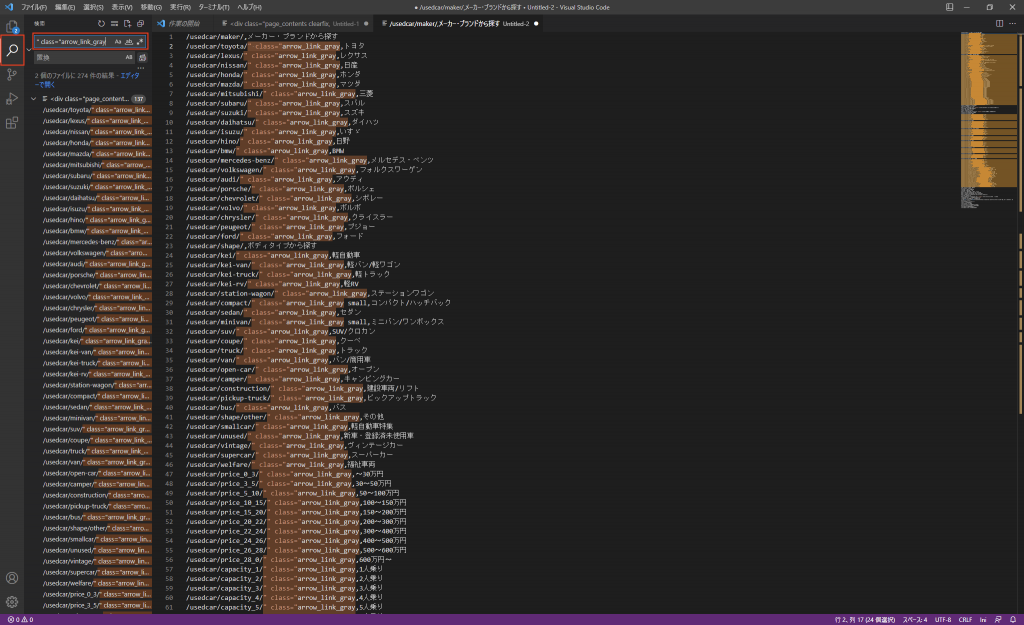Screen dimensions: 1024x625
Task: Click the feedback icon in status bar
Action: coord(998,619)
